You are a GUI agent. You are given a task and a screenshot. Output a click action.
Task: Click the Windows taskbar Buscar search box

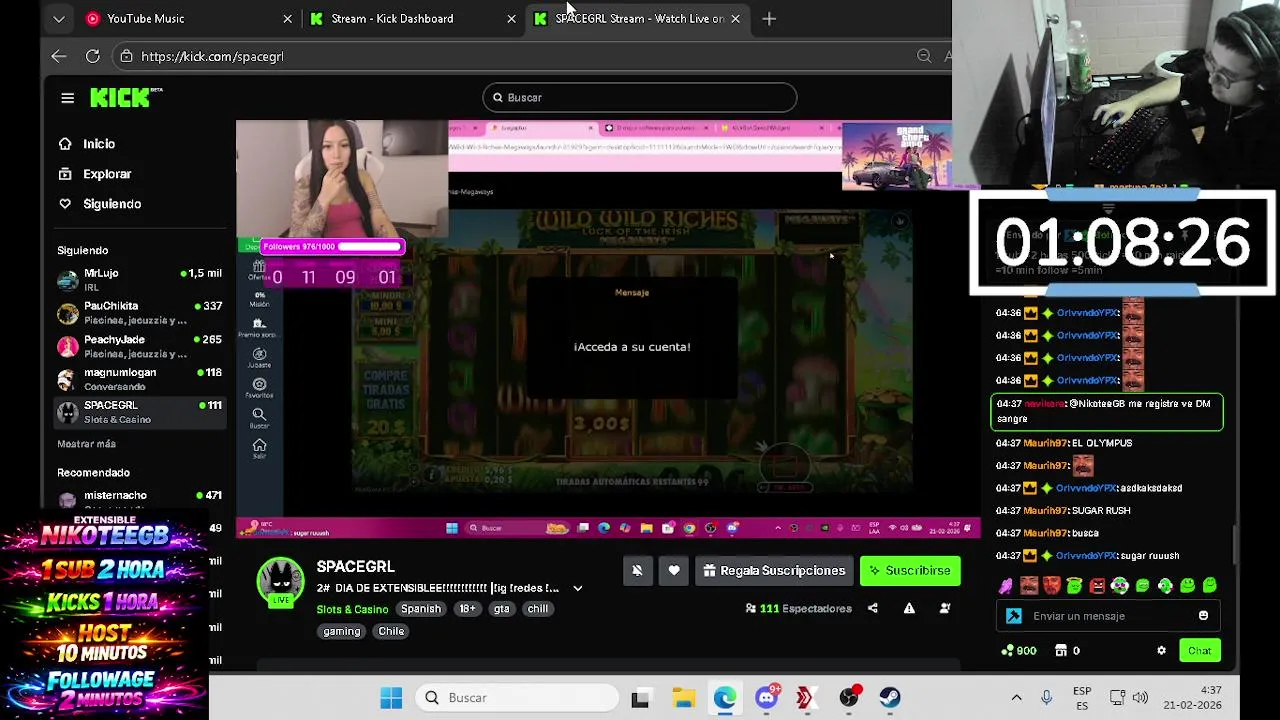[x=517, y=698]
